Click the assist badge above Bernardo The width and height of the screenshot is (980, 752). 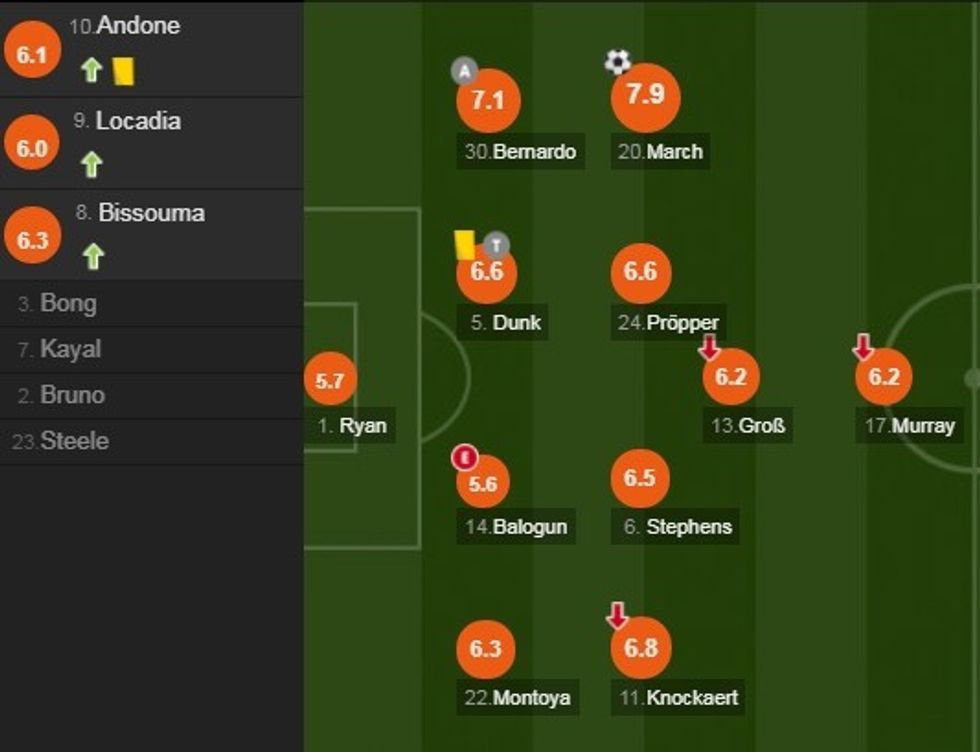tap(464, 70)
